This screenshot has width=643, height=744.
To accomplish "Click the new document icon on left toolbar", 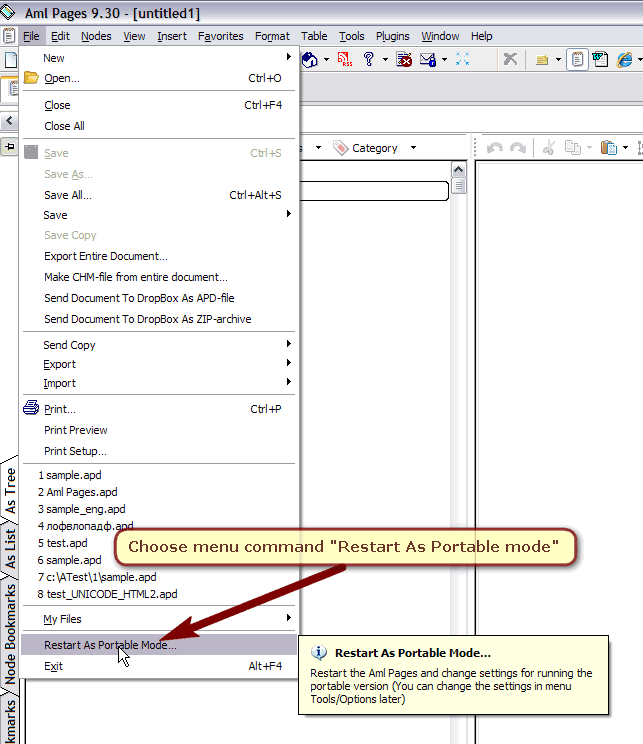I will (9, 60).
